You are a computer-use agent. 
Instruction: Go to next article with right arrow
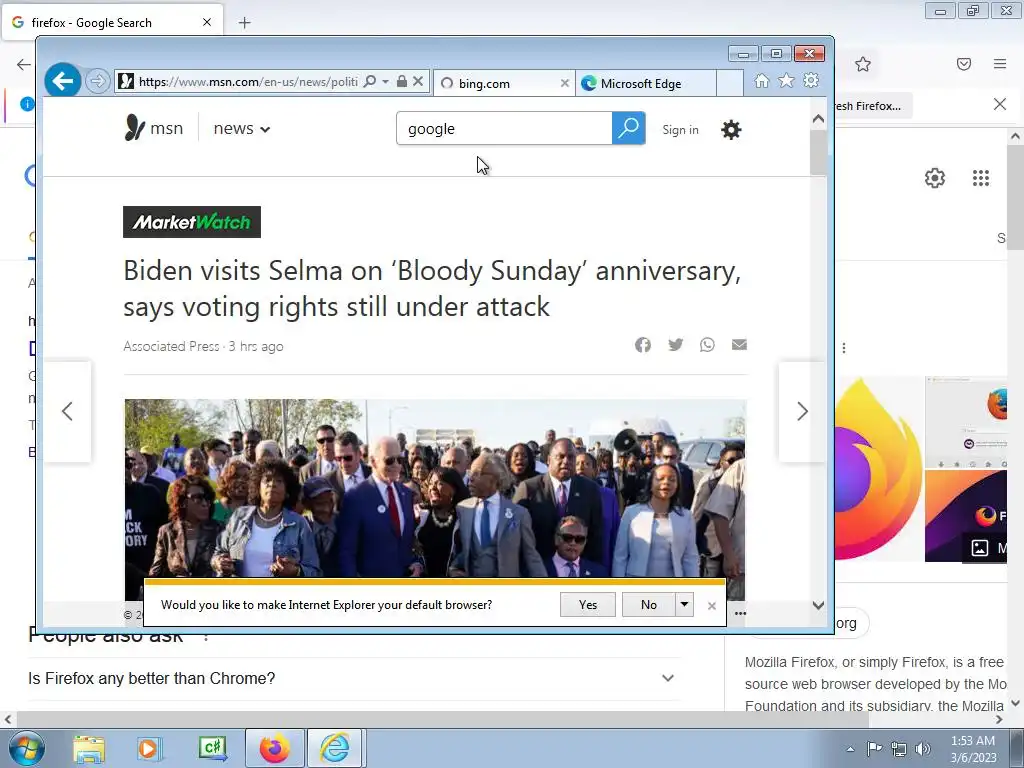[x=802, y=411]
